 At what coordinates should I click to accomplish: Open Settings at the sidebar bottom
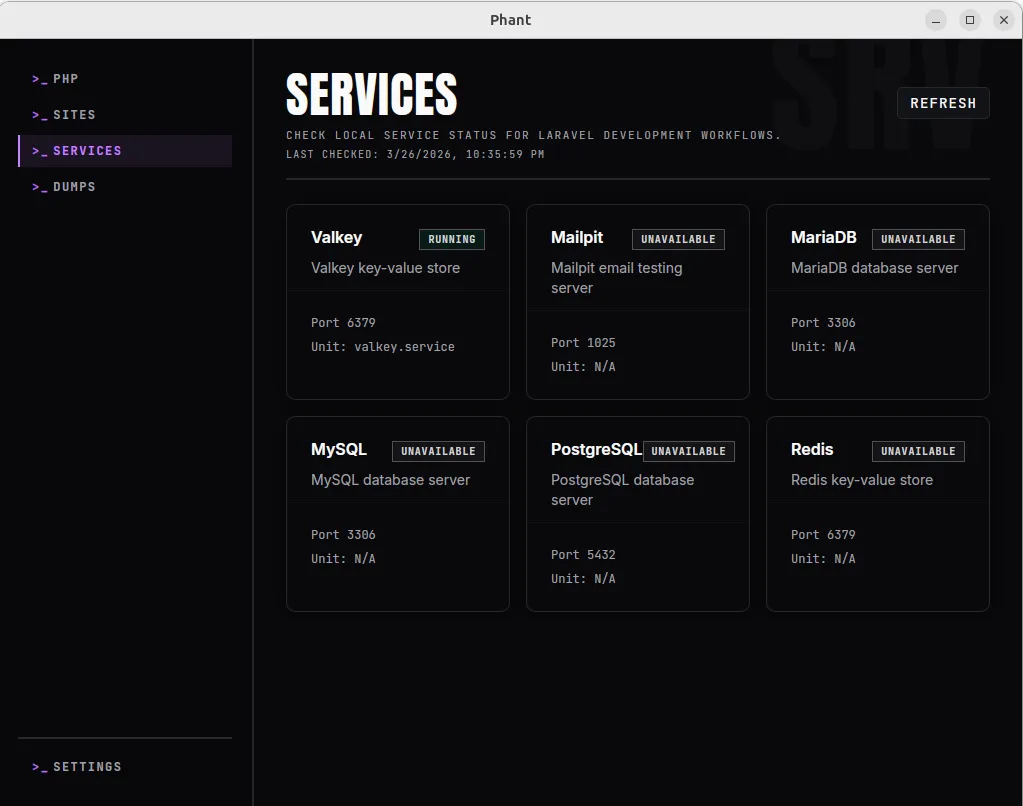pyautogui.click(x=125, y=767)
